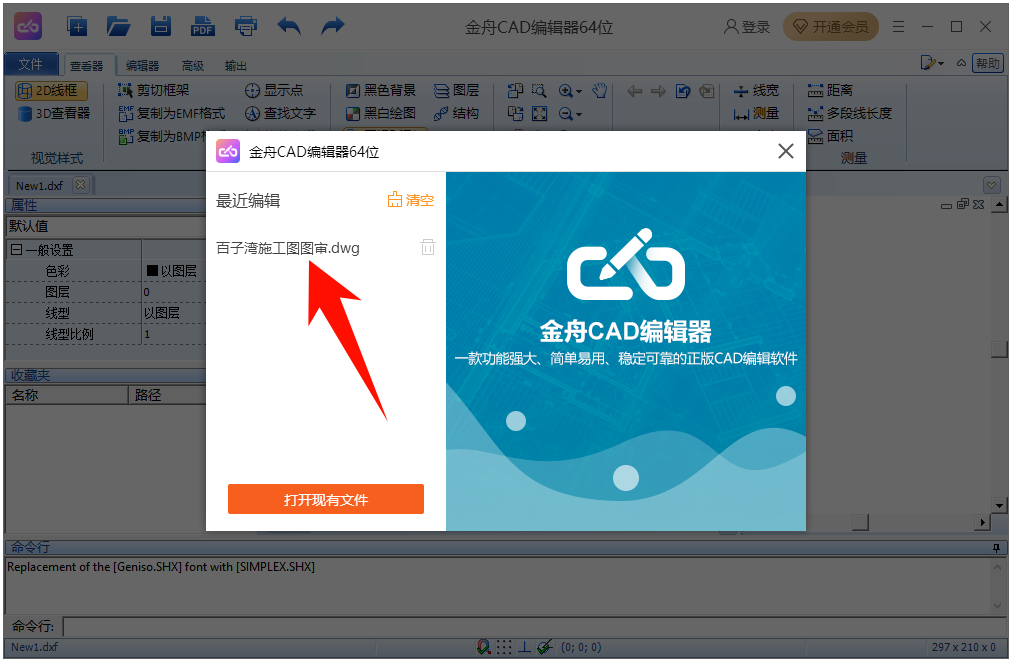1012x662 pixels.
Task: Delete recent file entry with trash icon
Action: [428, 247]
